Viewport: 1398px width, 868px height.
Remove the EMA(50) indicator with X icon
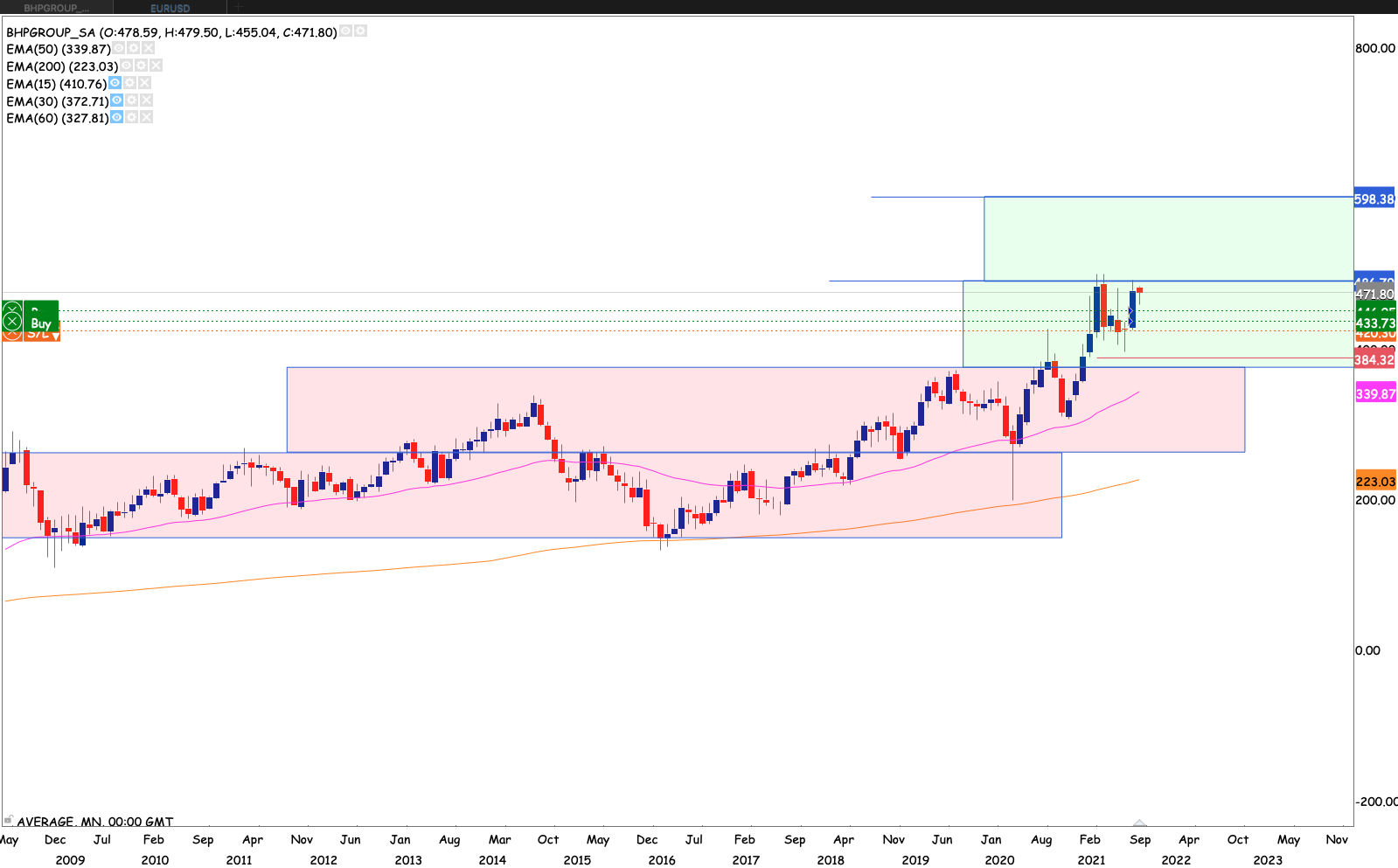point(148,49)
